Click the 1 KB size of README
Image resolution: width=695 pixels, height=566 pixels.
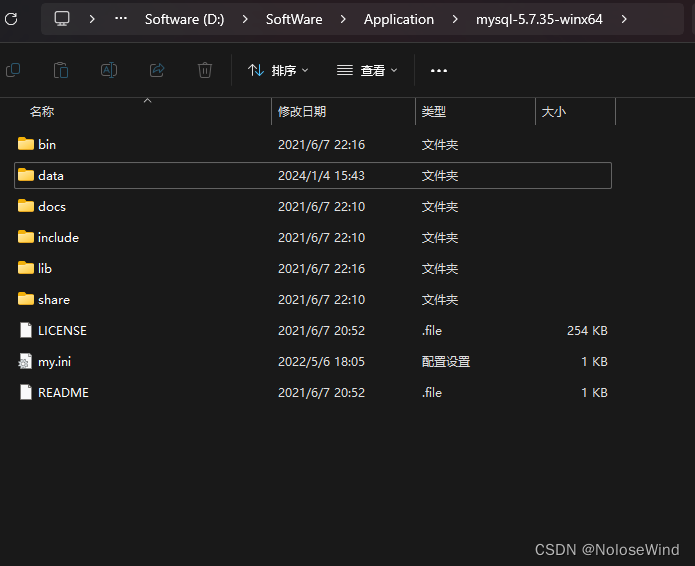point(594,393)
